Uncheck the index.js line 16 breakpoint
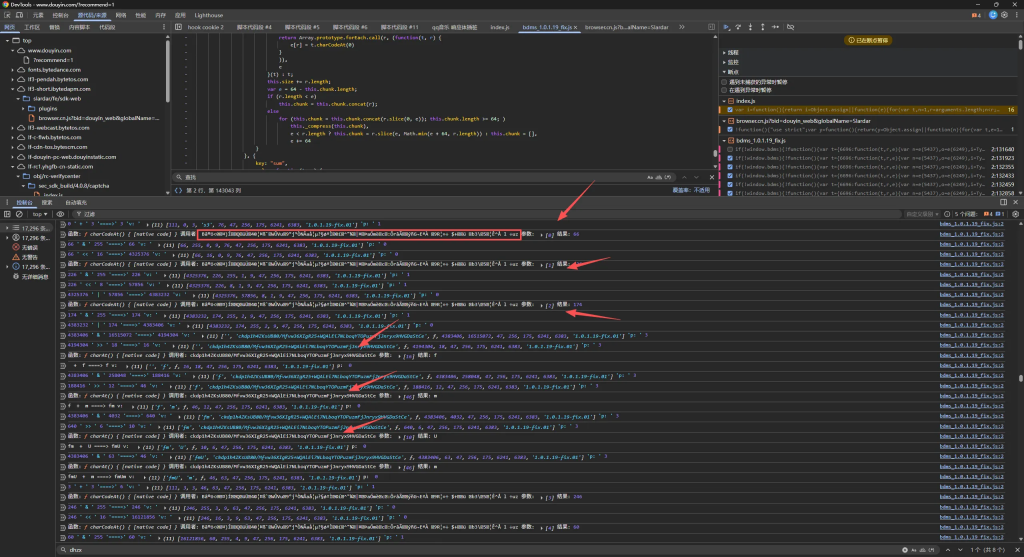The image size is (1024, 557). [729, 110]
